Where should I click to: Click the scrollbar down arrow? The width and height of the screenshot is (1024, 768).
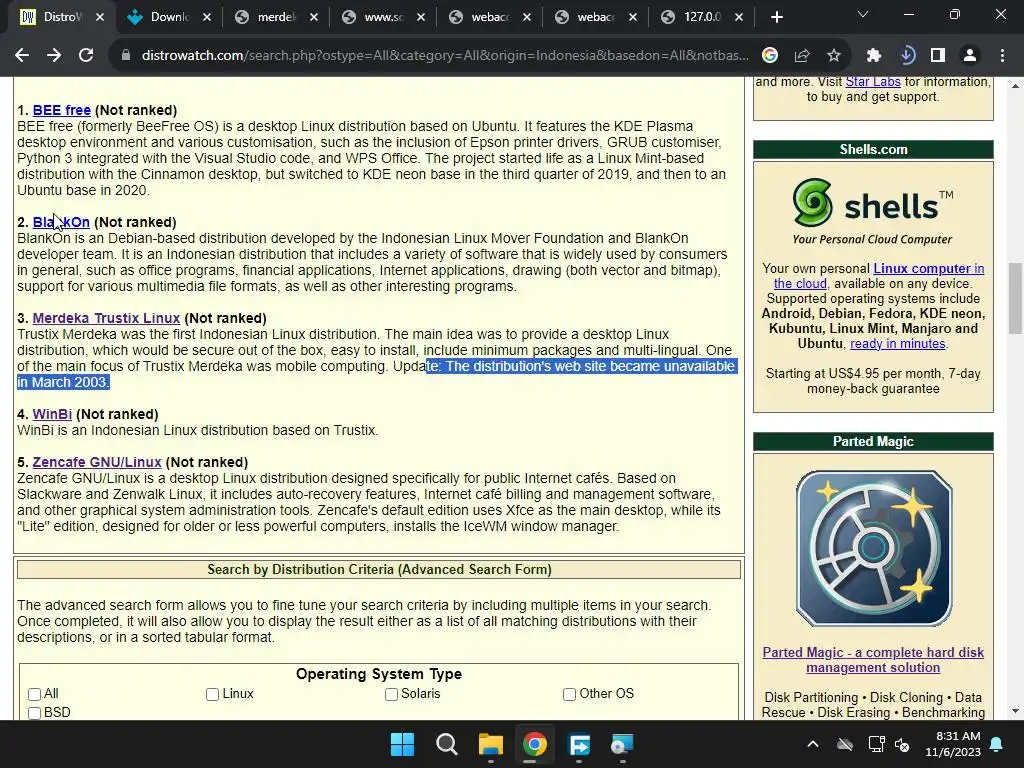(x=1015, y=711)
